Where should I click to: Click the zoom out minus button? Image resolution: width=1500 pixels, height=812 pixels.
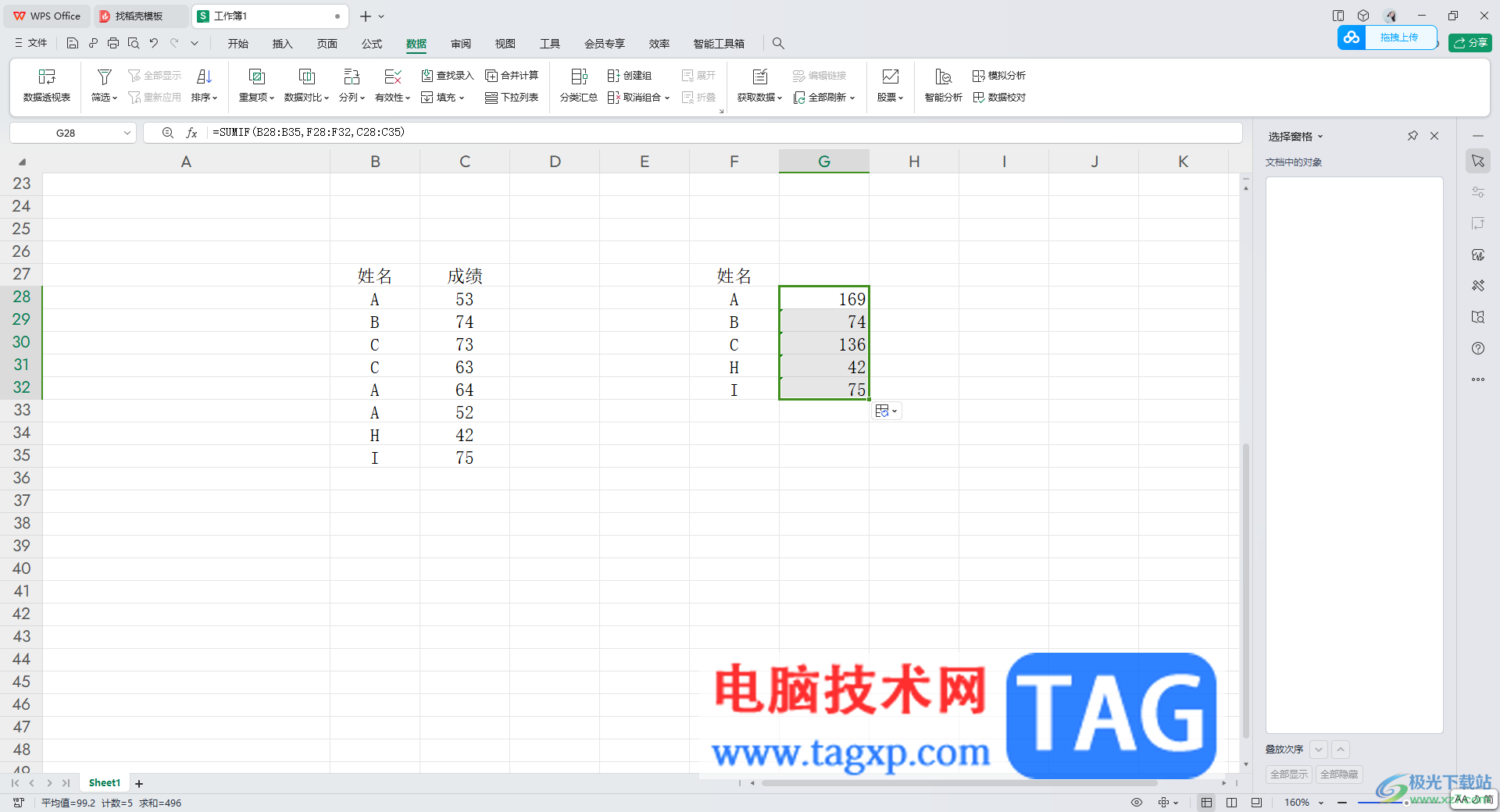[1342, 803]
